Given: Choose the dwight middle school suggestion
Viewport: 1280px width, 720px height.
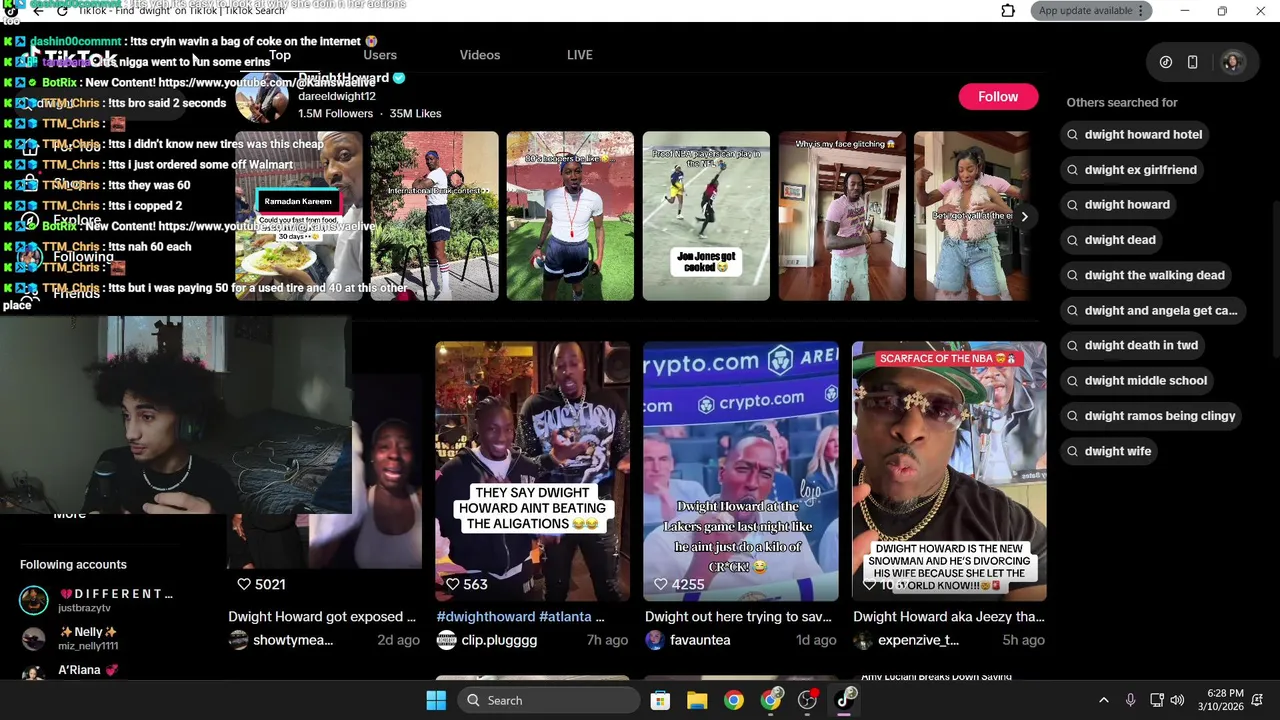Looking at the screenshot, I should [1135, 380].
